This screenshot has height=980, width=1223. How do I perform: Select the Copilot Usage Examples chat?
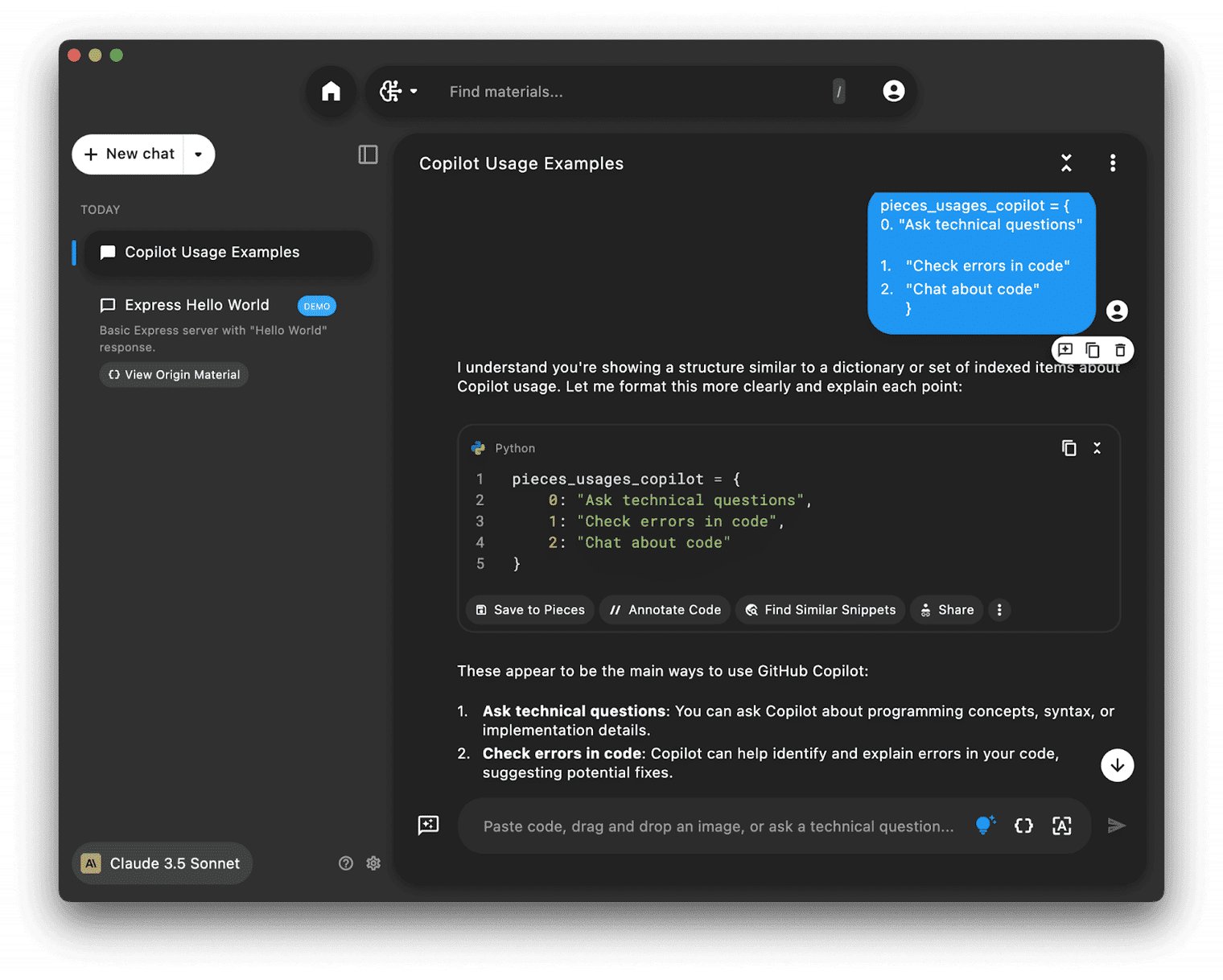pos(229,253)
